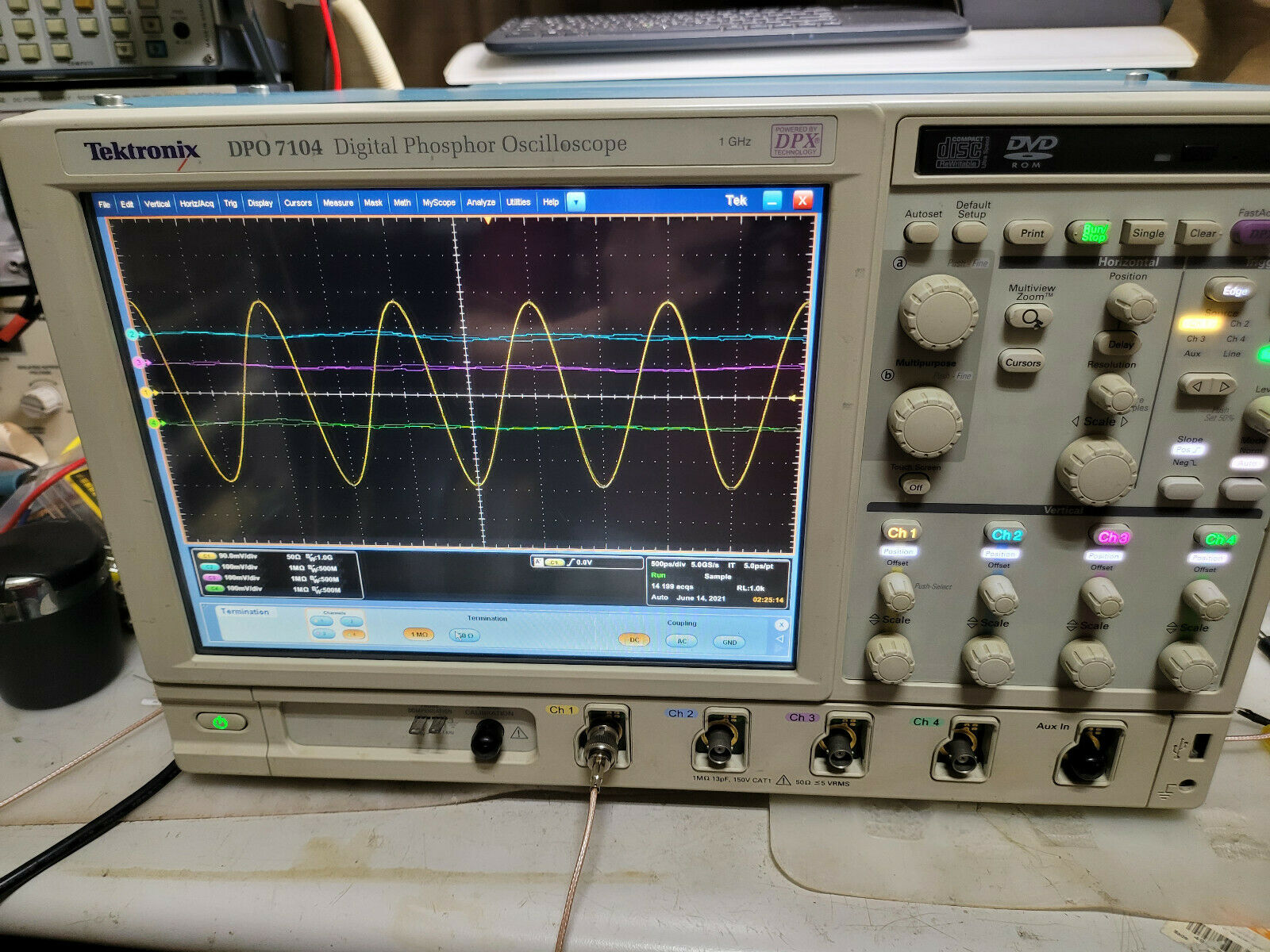The height and width of the screenshot is (952, 1270).
Task: Select channel 3 in Channels selector
Action: pos(323,634)
